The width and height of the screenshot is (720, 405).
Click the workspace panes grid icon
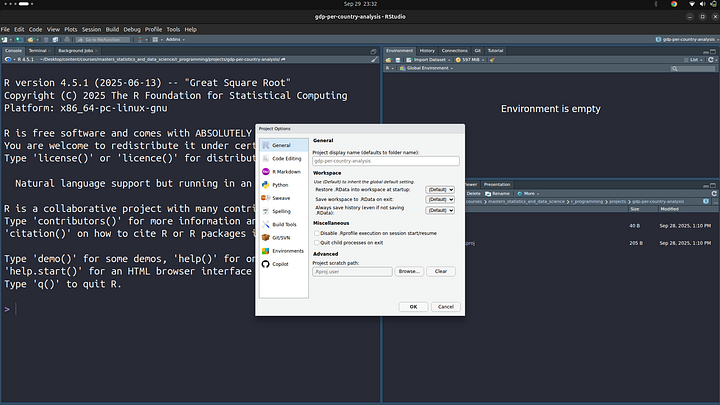tap(155, 39)
